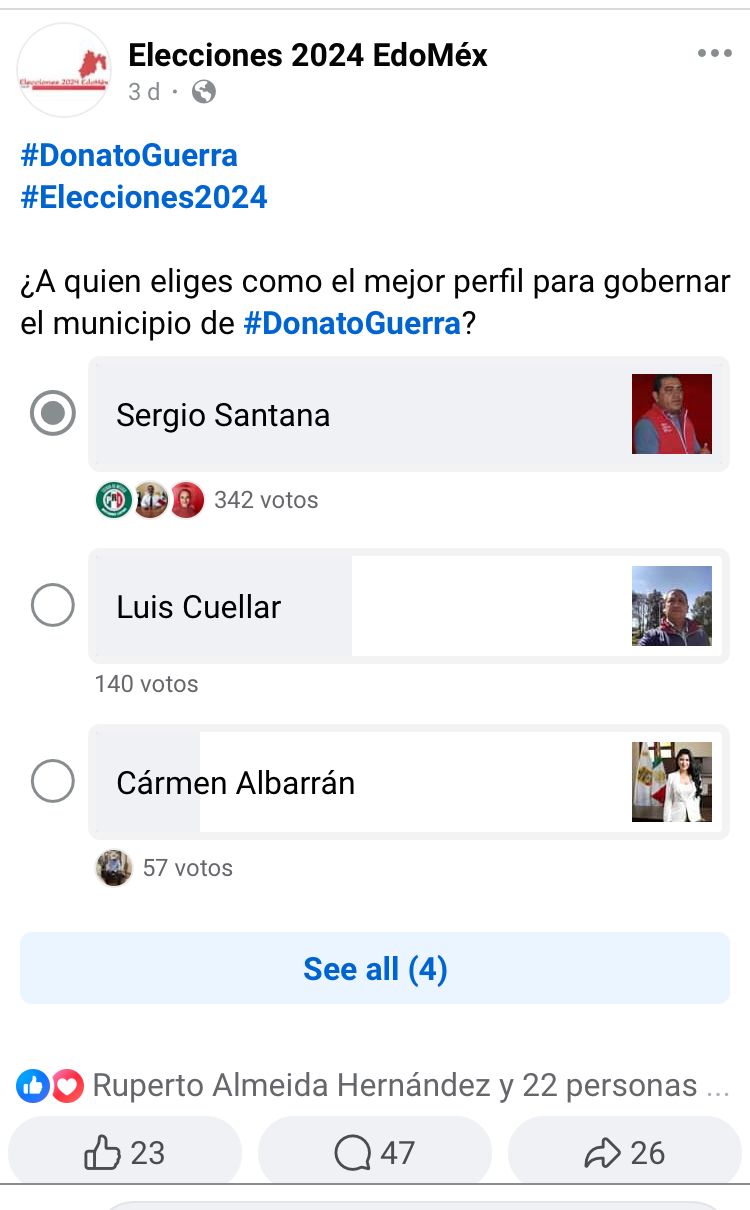
Task: Open the Elecciones 2024 EdoMéx page name
Action: click(308, 56)
